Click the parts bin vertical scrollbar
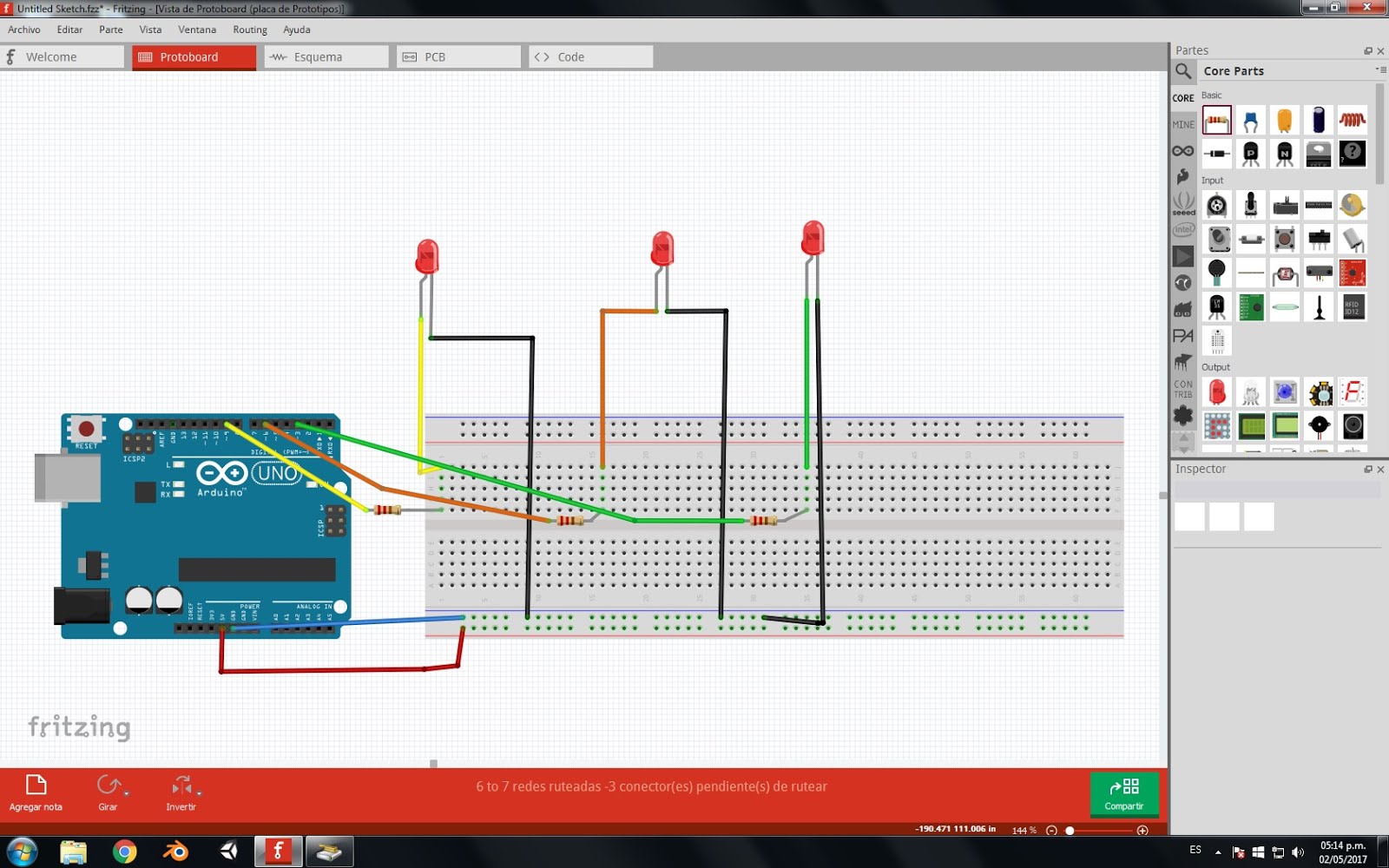 pyautogui.click(x=1379, y=135)
